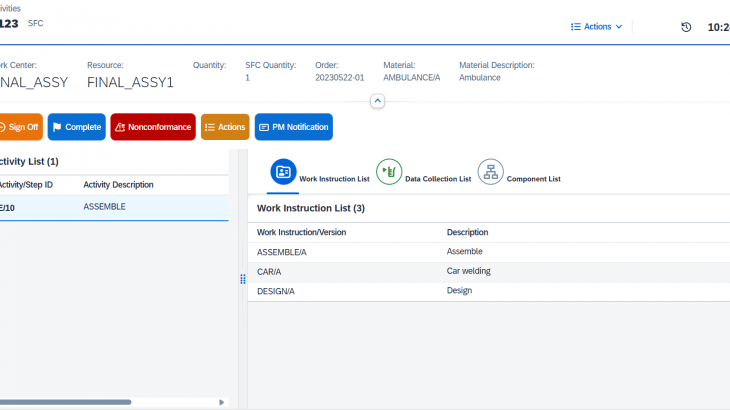Image resolution: width=730 pixels, height=410 pixels.
Task: Click the orange Actions button
Action: 225,127
